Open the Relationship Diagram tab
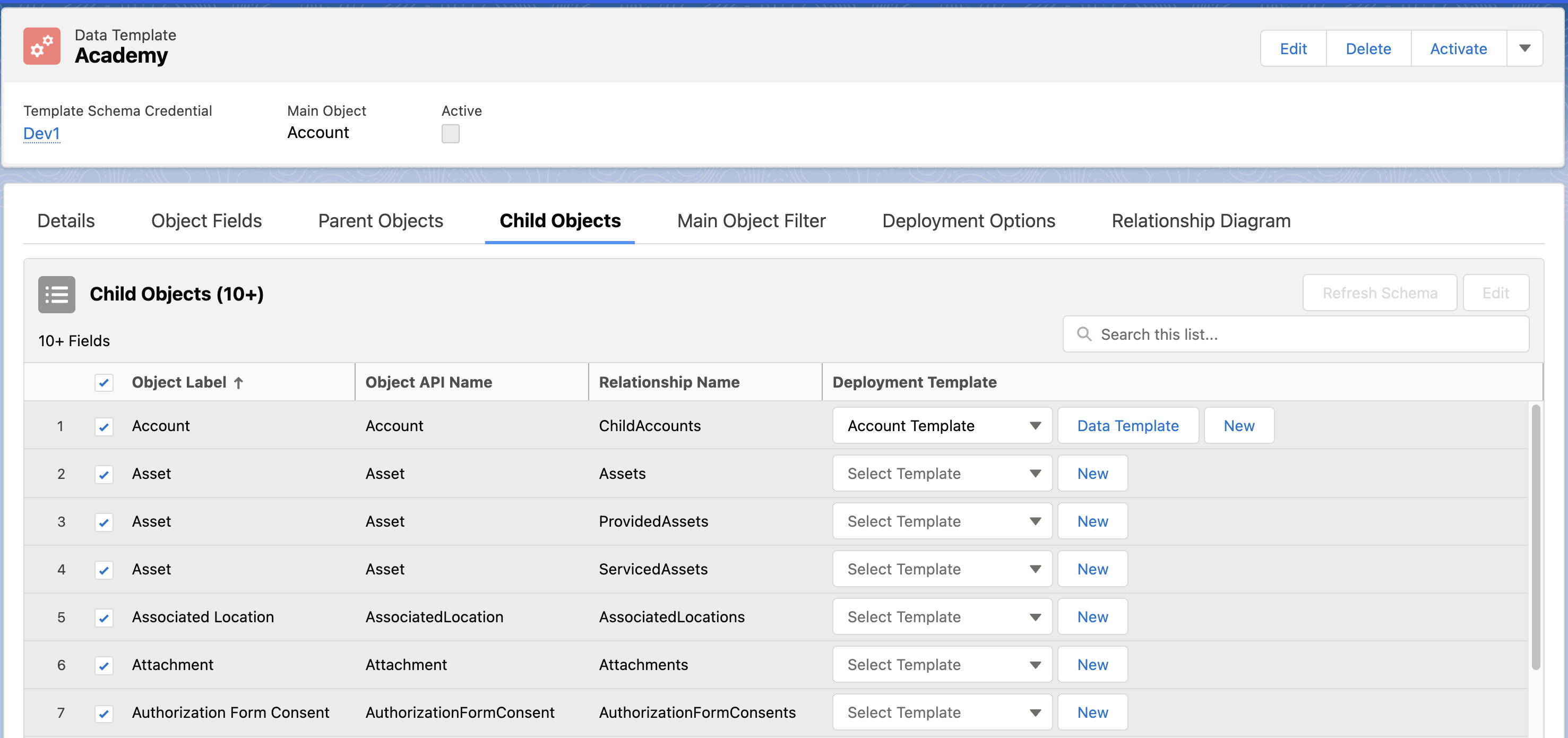1568x738 pixels. click(1200, 220)
